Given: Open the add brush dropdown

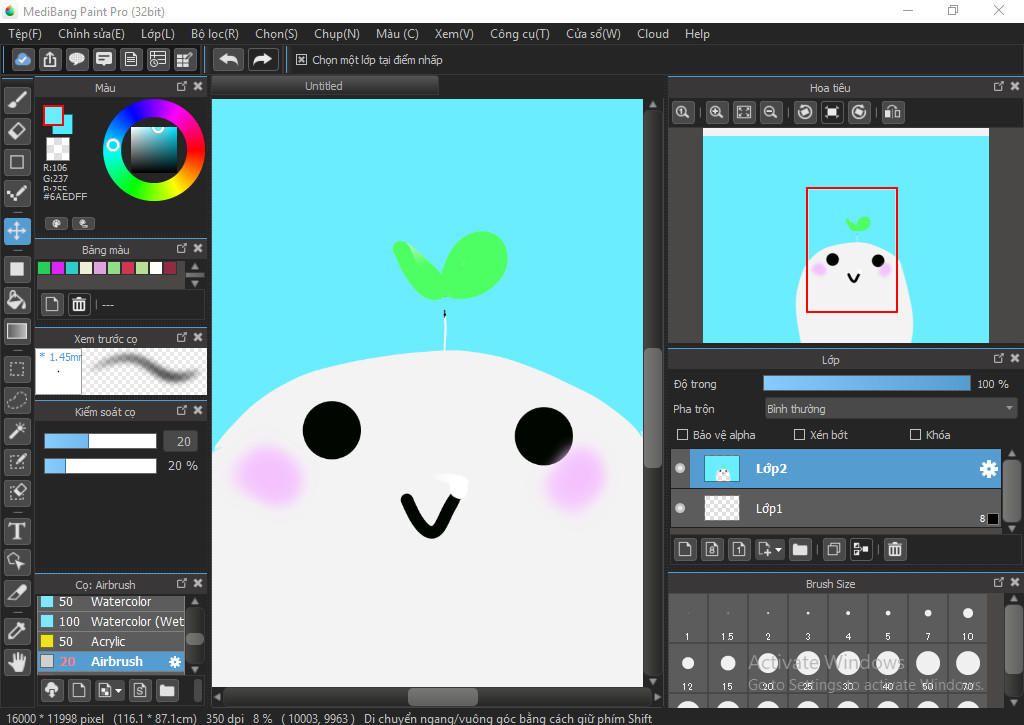Looking at the screenshot, I should coord(108,690).
